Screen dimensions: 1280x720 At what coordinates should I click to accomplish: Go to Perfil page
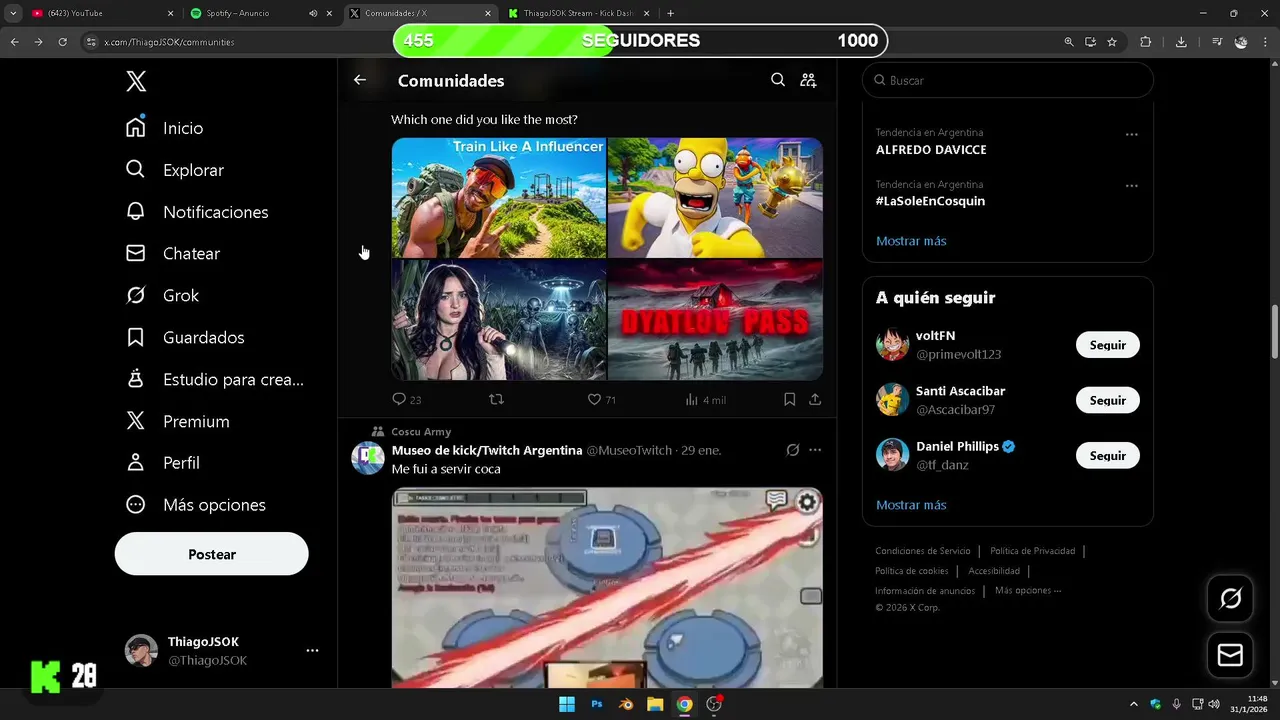pyautogui.click(x=163, y=463)
